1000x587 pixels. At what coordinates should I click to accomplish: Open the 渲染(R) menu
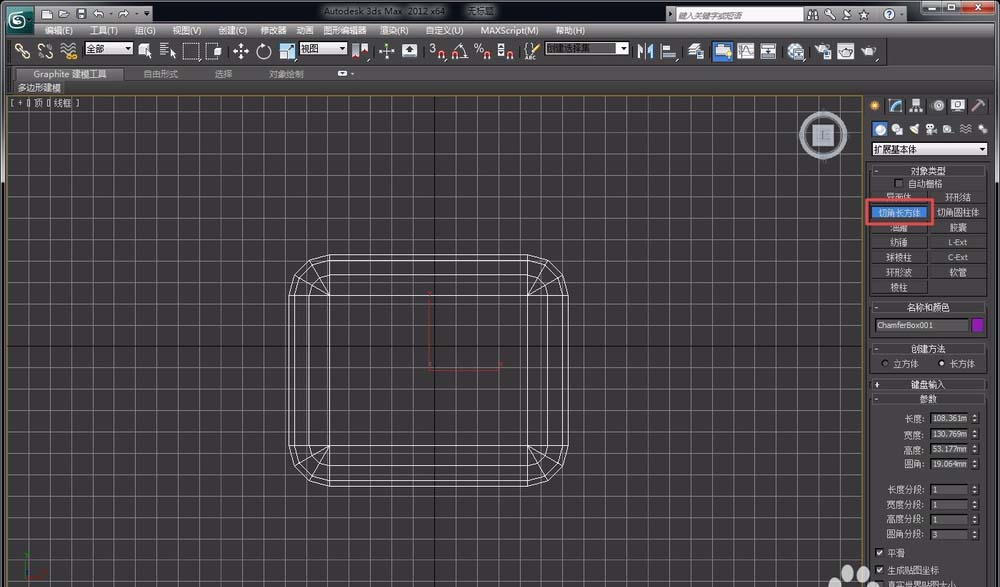(x=396, y=31)
